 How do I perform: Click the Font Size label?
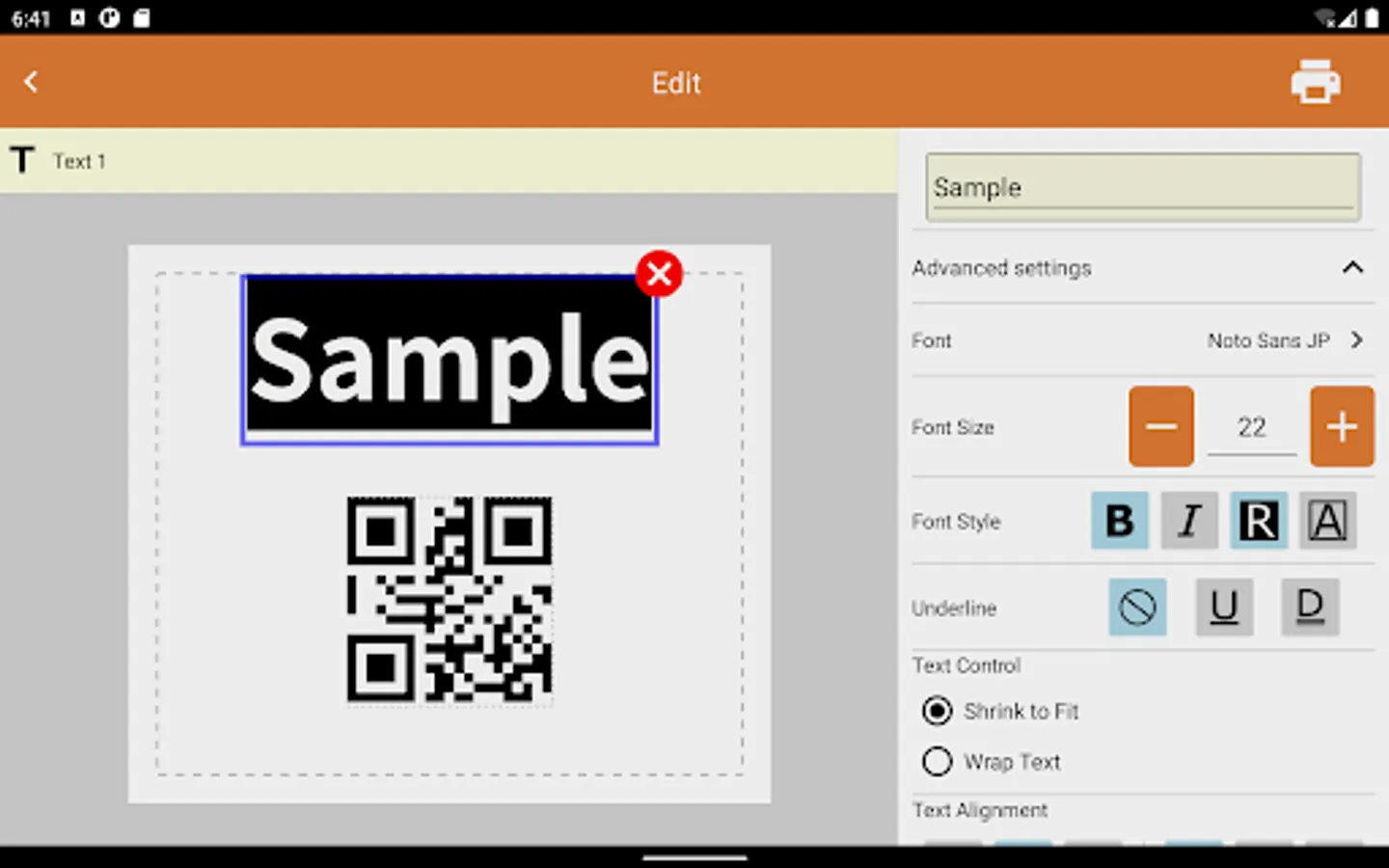[953, 427]
